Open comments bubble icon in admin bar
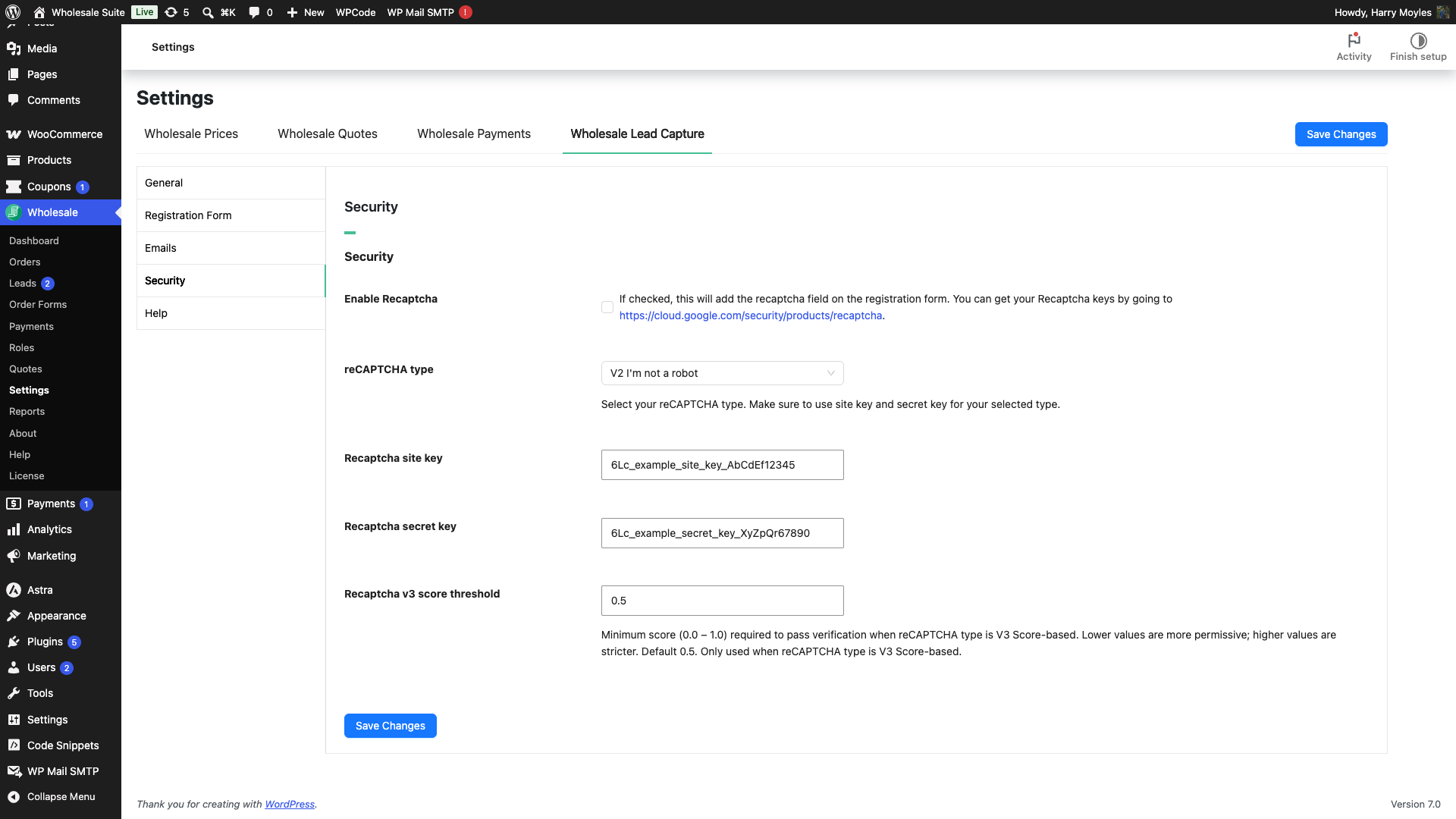 pyautogui.click(x=254, y=12)
